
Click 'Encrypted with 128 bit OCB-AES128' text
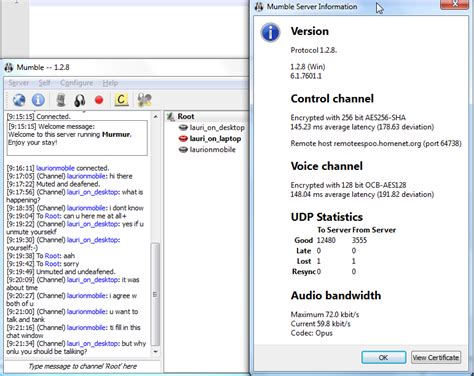(348, 185)
